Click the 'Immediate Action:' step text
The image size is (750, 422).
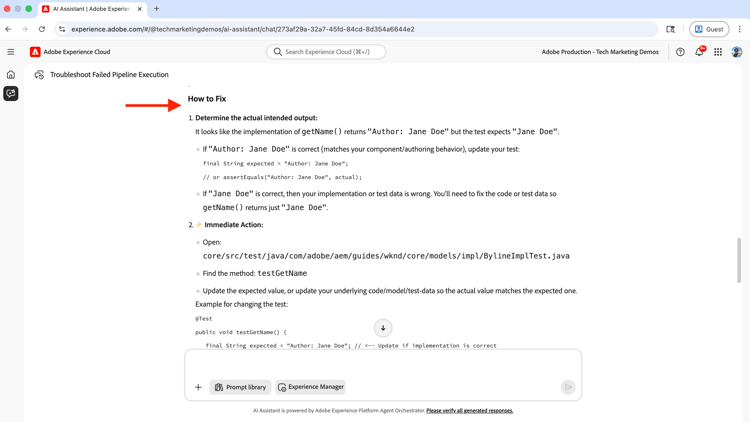coord(233,224)
